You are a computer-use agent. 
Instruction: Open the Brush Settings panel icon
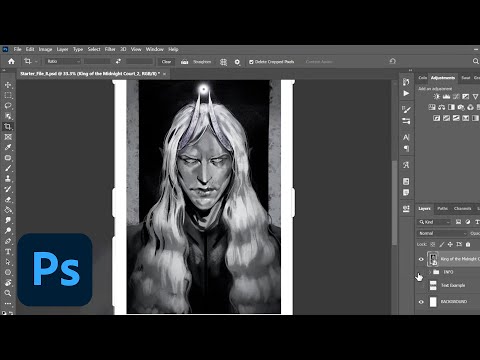406,109
